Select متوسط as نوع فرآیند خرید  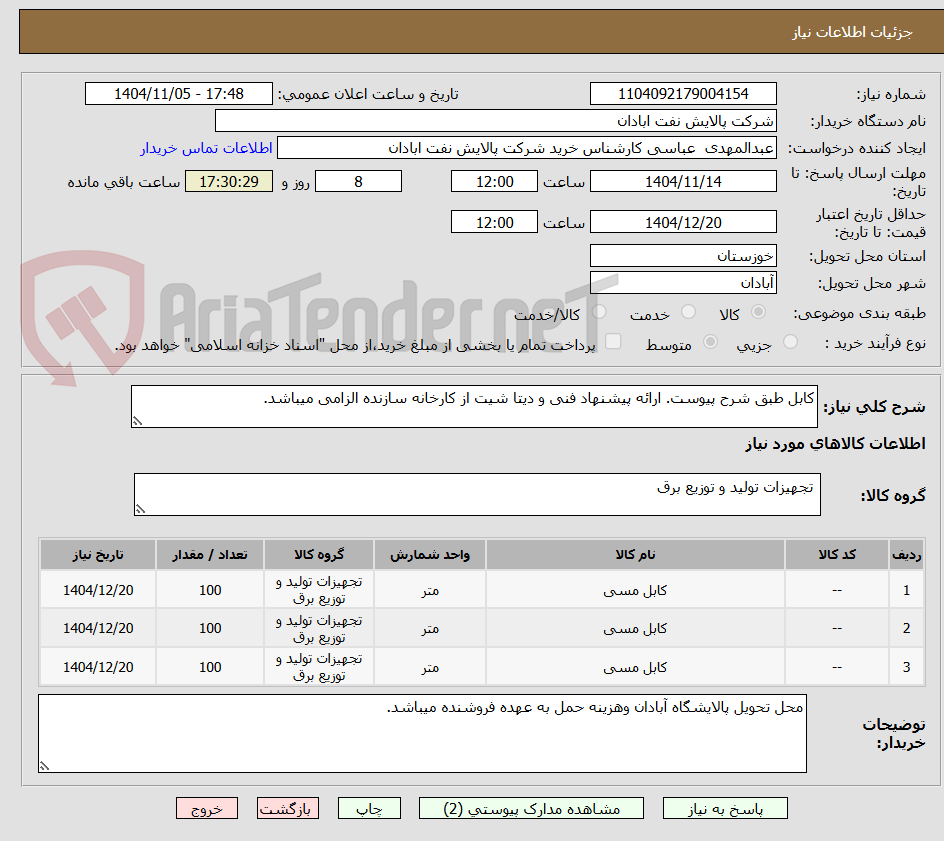(x=710, y=342)
